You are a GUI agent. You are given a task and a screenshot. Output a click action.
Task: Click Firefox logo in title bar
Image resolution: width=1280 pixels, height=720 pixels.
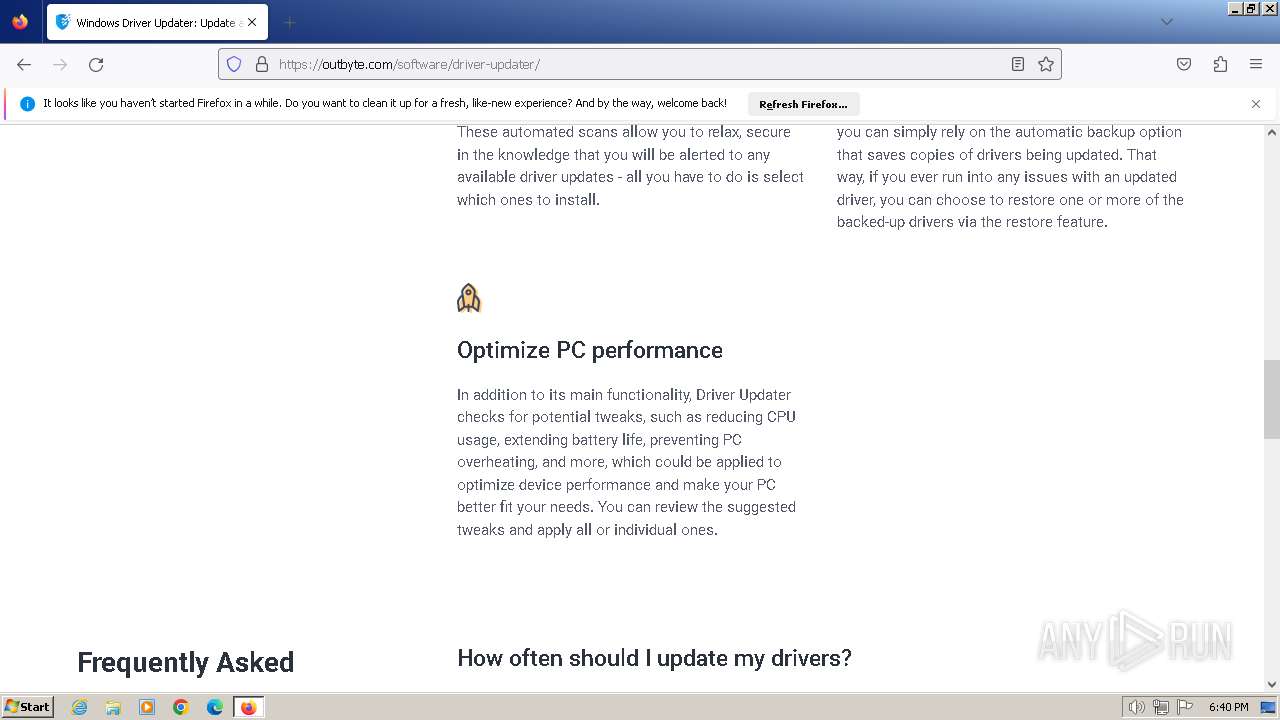(20, 21)
